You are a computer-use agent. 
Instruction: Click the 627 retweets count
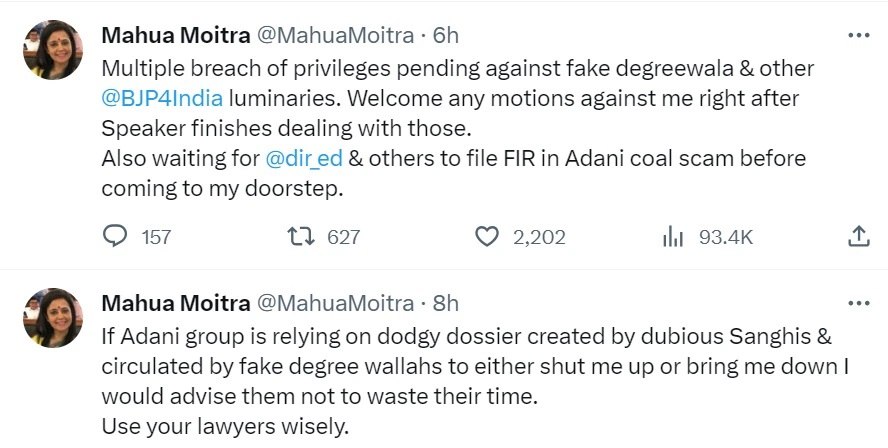click(x=343, y=237)
